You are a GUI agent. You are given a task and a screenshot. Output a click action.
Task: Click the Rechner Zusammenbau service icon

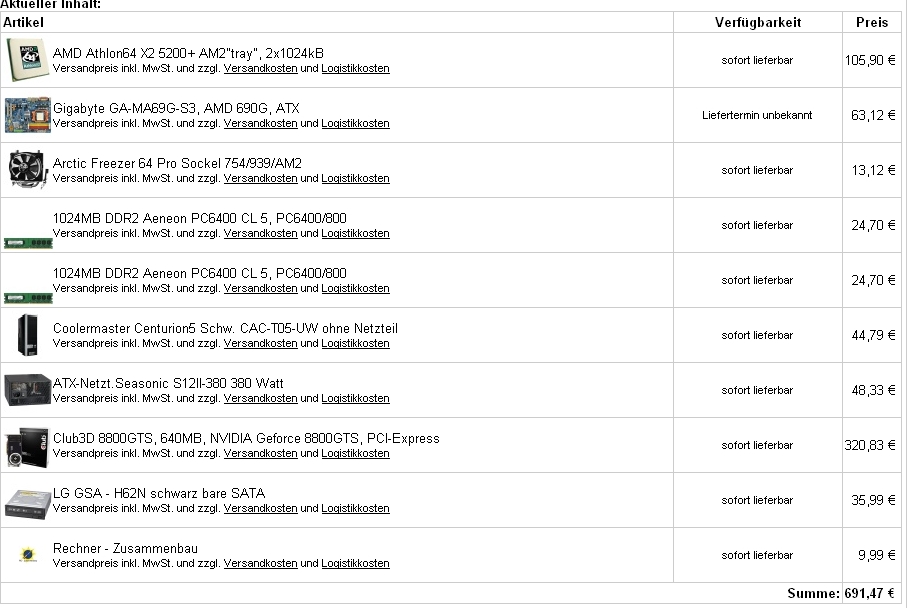coord(28,554)
